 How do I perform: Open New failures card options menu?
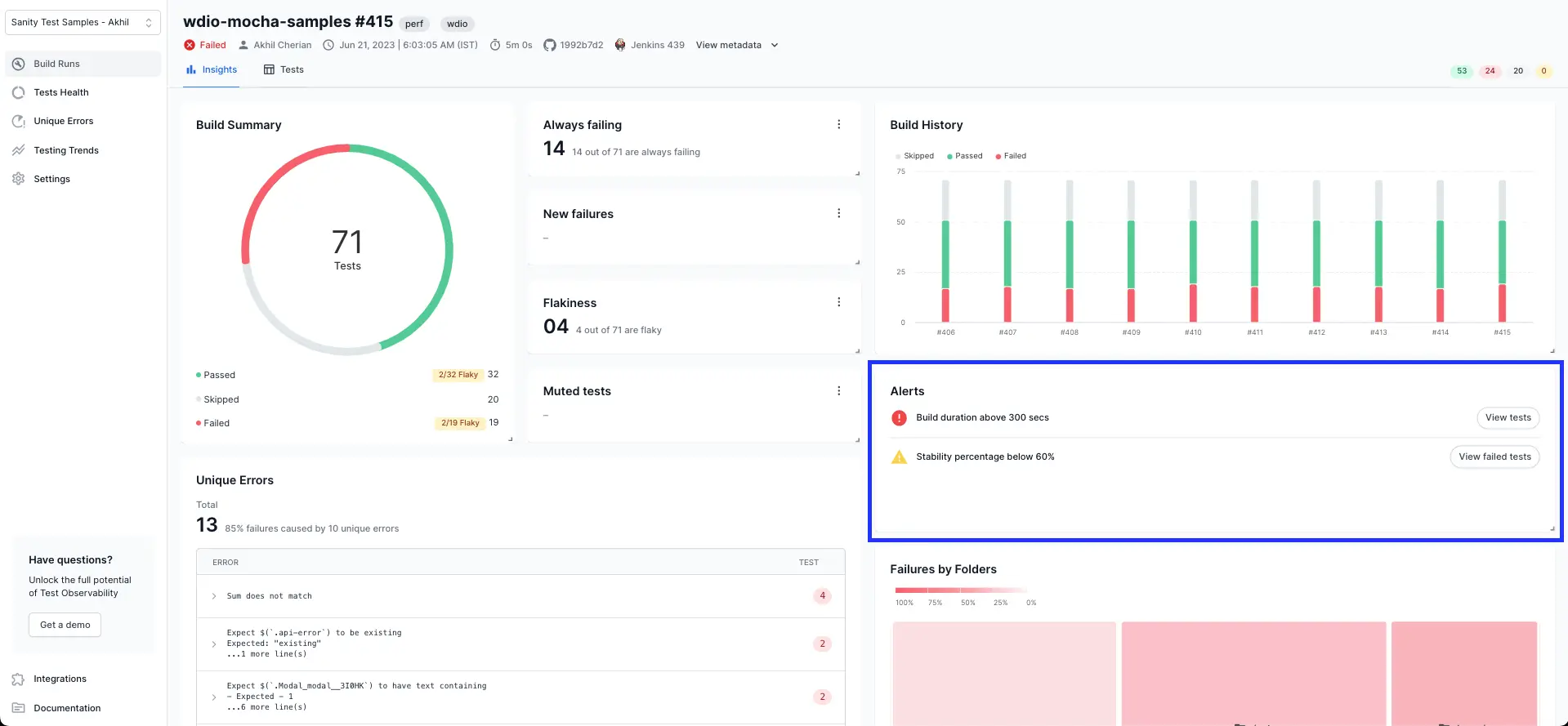pos(838,213)
